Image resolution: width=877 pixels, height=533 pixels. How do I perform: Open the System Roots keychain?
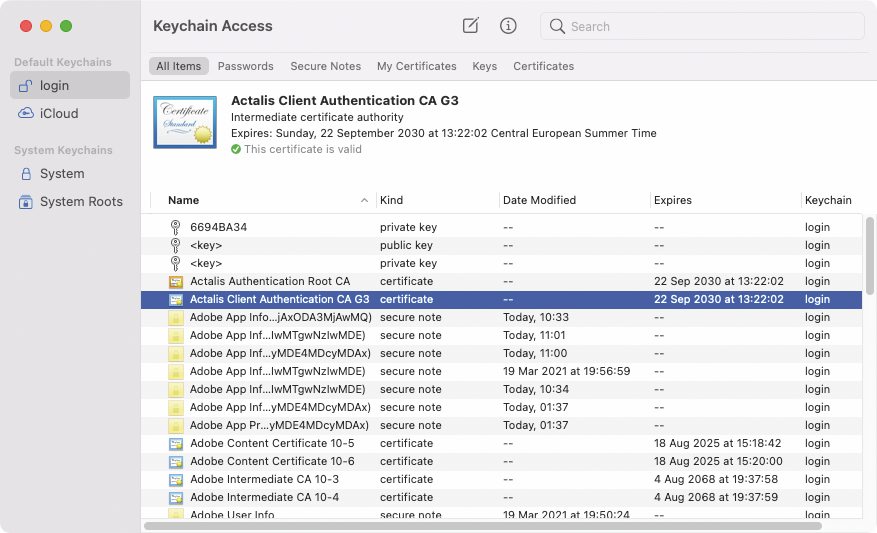(70, 202)
